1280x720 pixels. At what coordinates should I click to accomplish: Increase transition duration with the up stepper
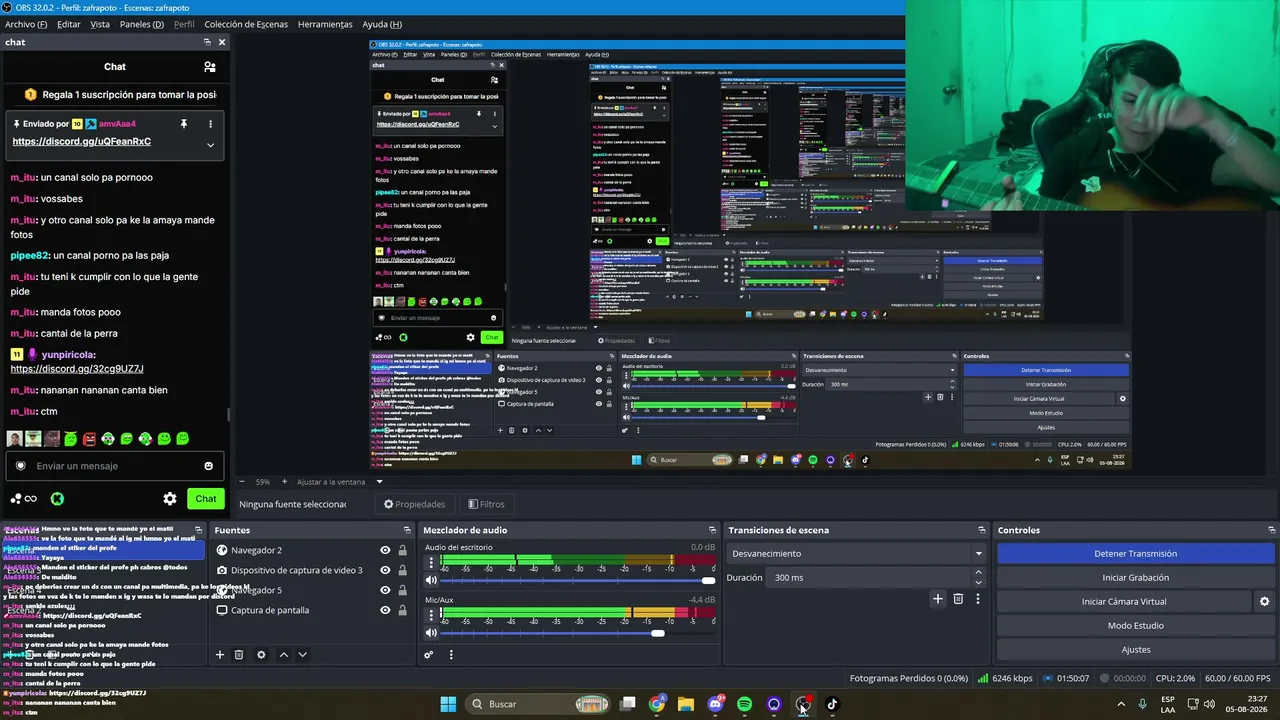(978, 573)
